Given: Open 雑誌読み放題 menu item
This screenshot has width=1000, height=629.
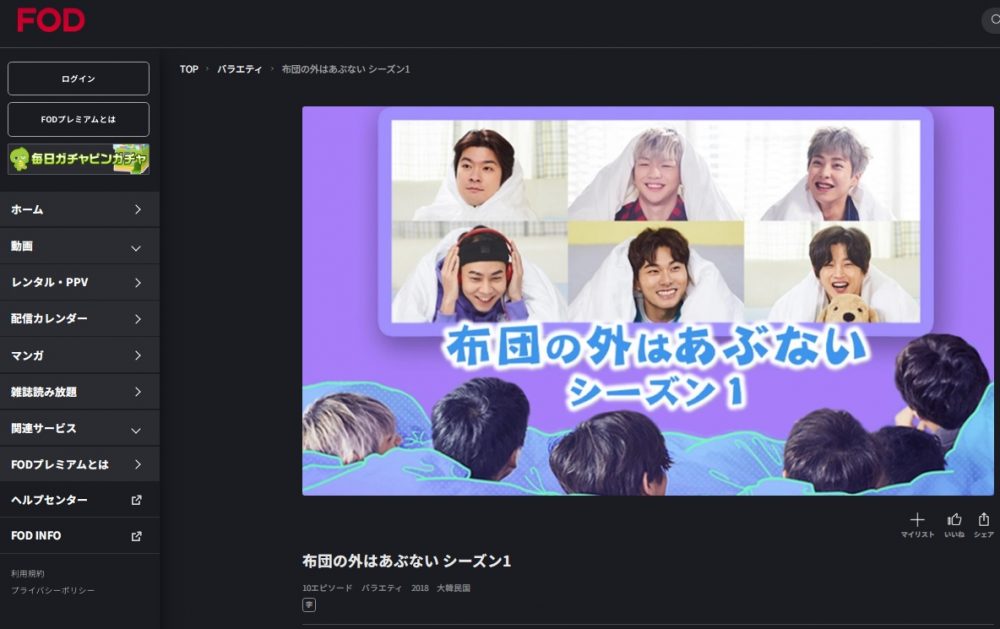Looking at the screenshot, I should [79, 392].
